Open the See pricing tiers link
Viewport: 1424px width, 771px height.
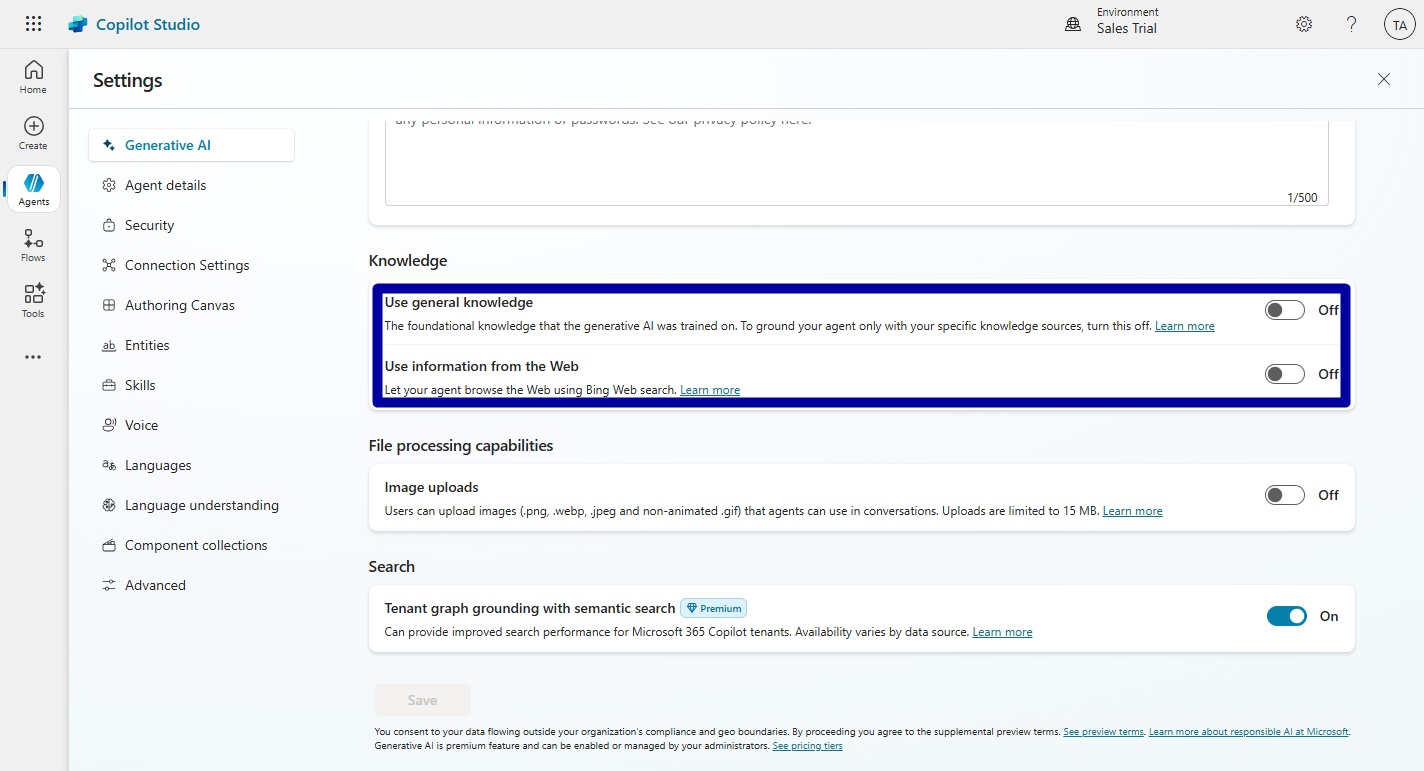pyautogui.click(x=807, y=745)
